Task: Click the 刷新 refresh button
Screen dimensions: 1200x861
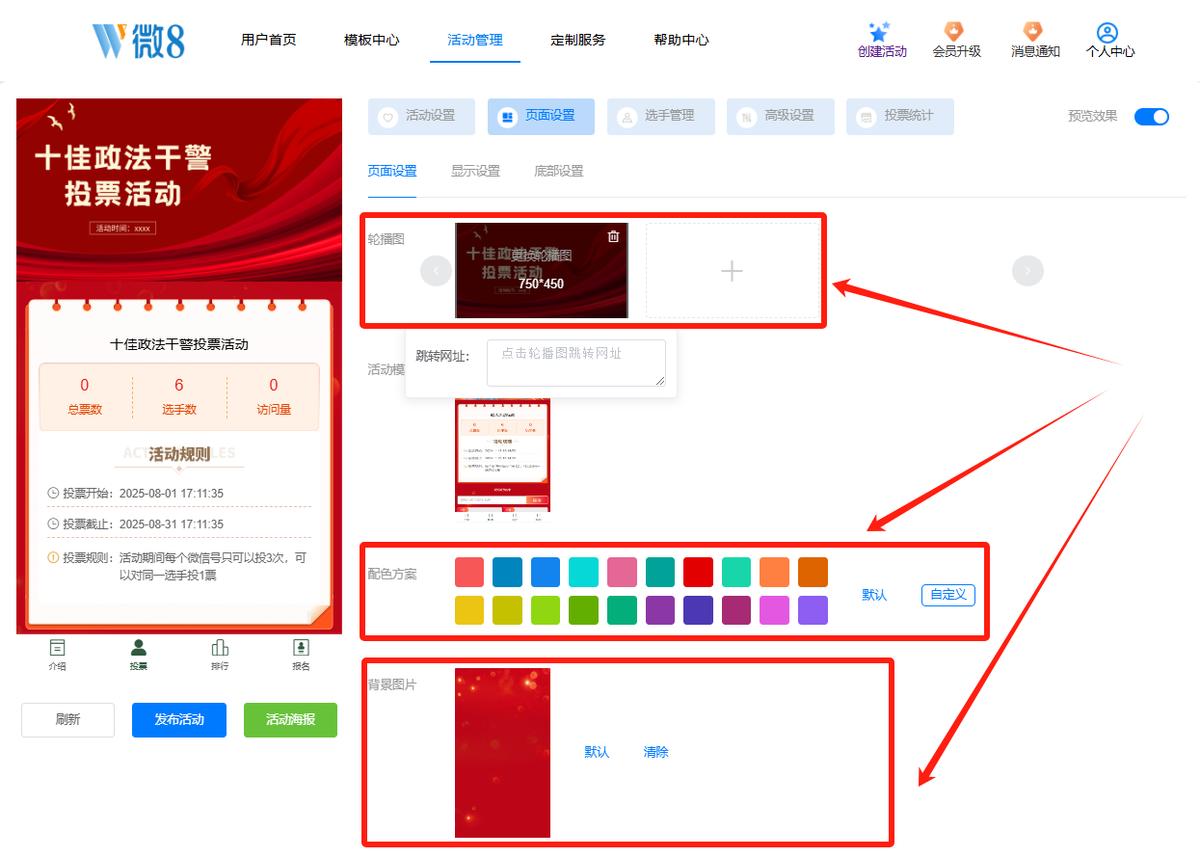Action: [68, 720]
